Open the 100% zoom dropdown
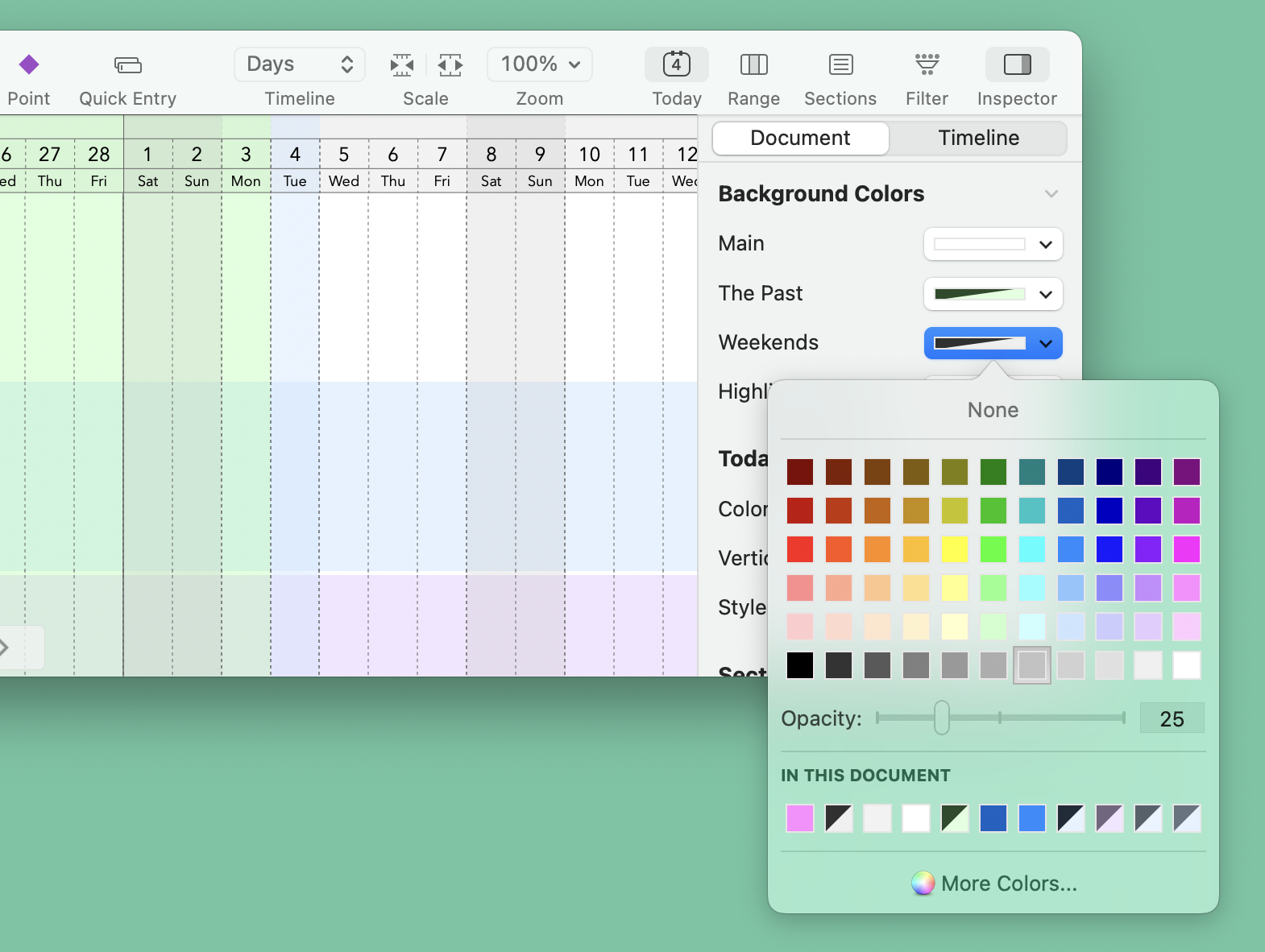 click(539, 64)
